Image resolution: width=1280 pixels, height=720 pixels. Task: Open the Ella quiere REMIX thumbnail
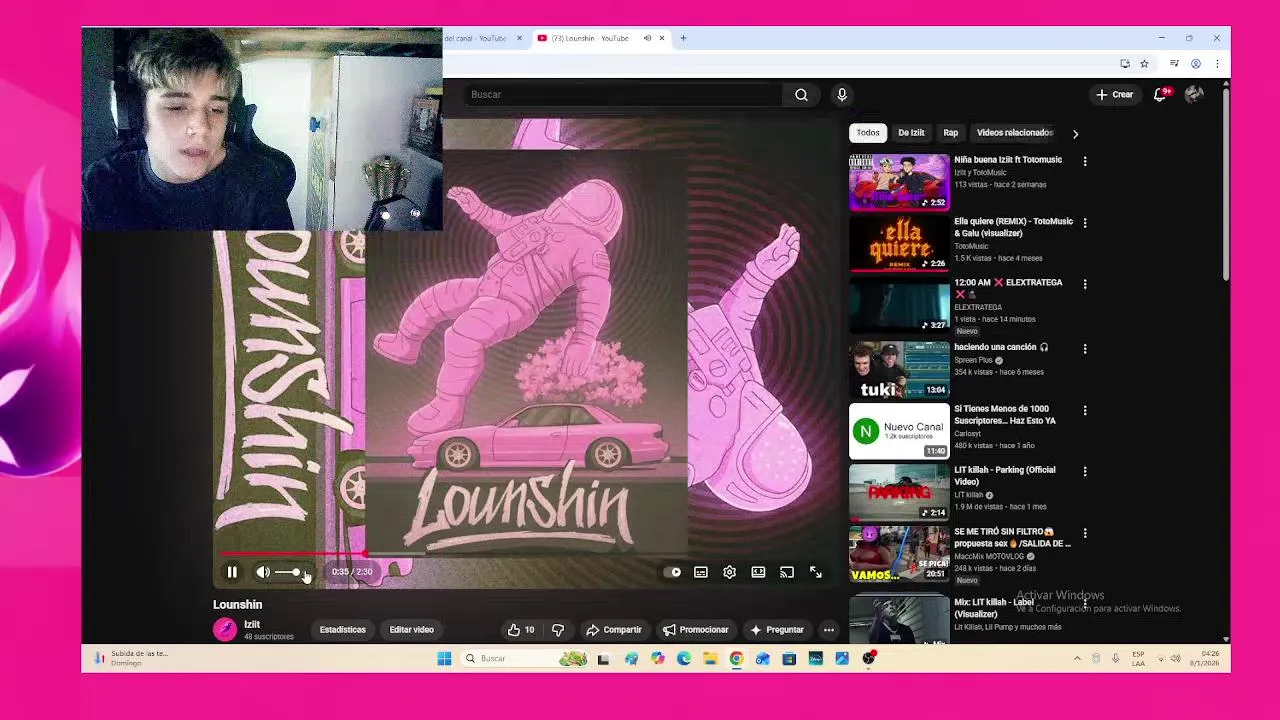(899, 243)
